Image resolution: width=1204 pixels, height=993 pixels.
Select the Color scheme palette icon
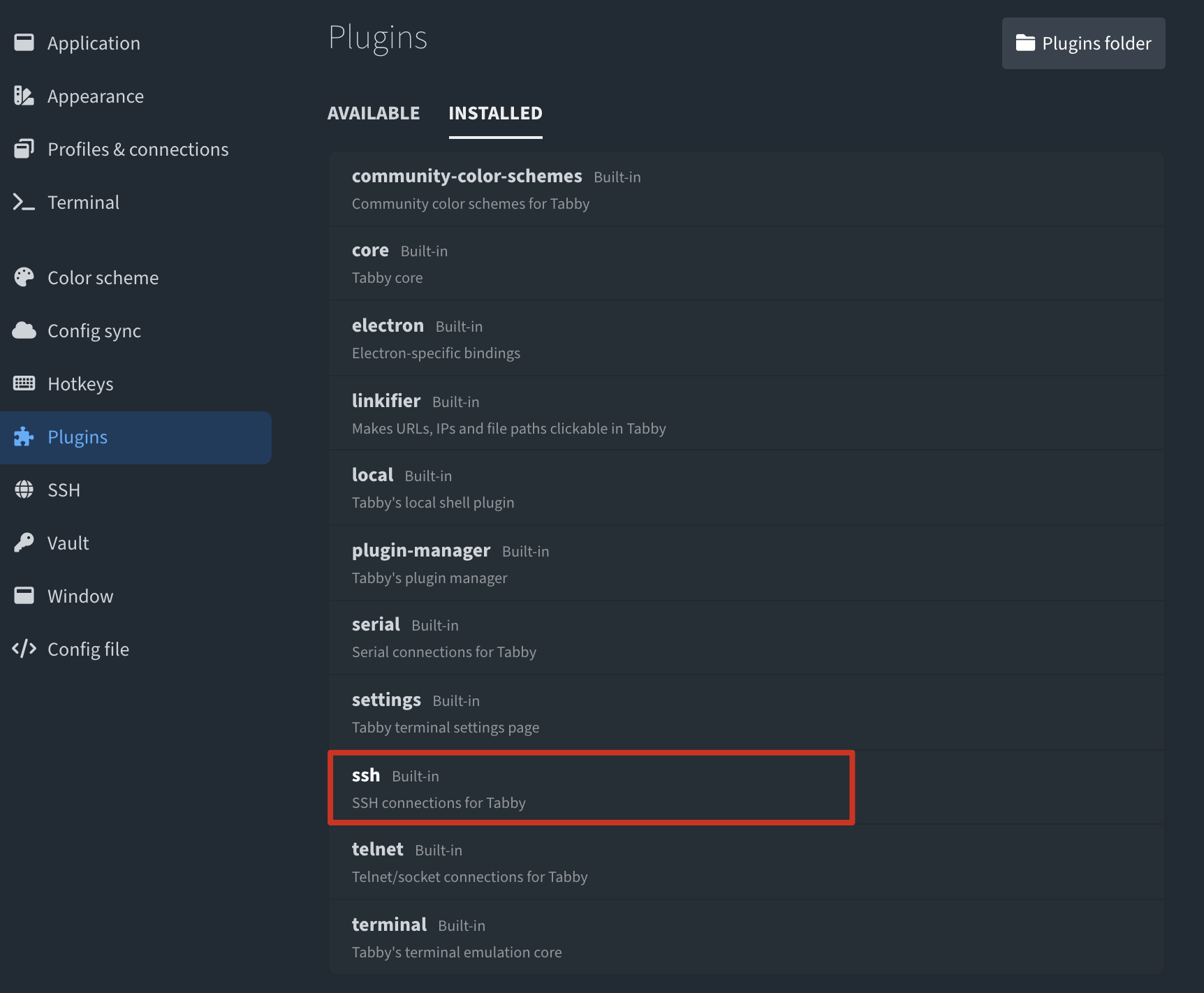[x=24, y=277]
